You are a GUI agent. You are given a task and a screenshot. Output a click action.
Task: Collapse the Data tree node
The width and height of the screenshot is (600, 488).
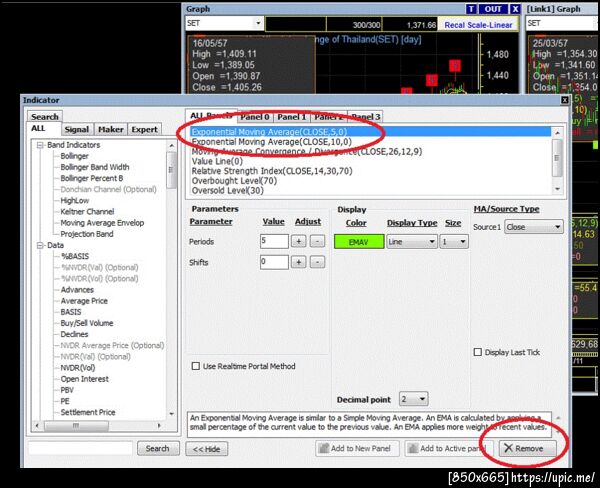coord(40,245)
